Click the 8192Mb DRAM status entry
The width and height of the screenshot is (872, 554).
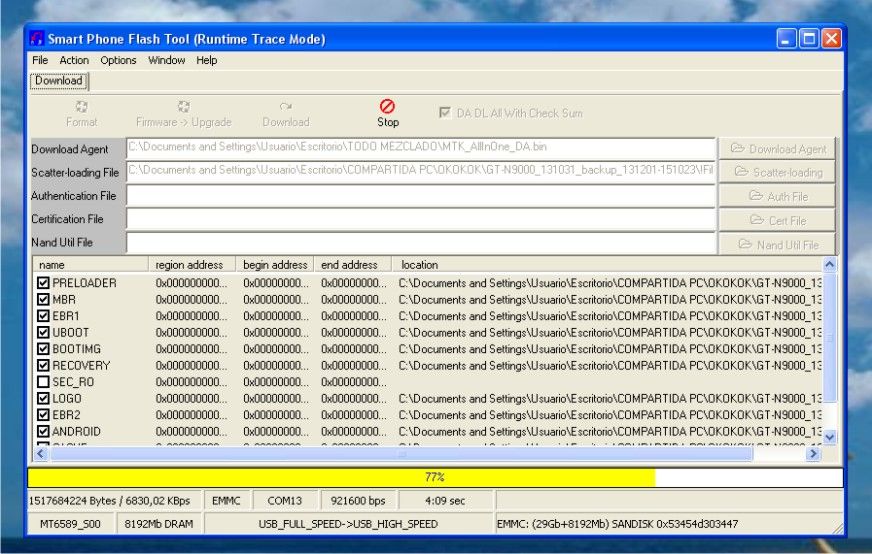pos(159,523)
